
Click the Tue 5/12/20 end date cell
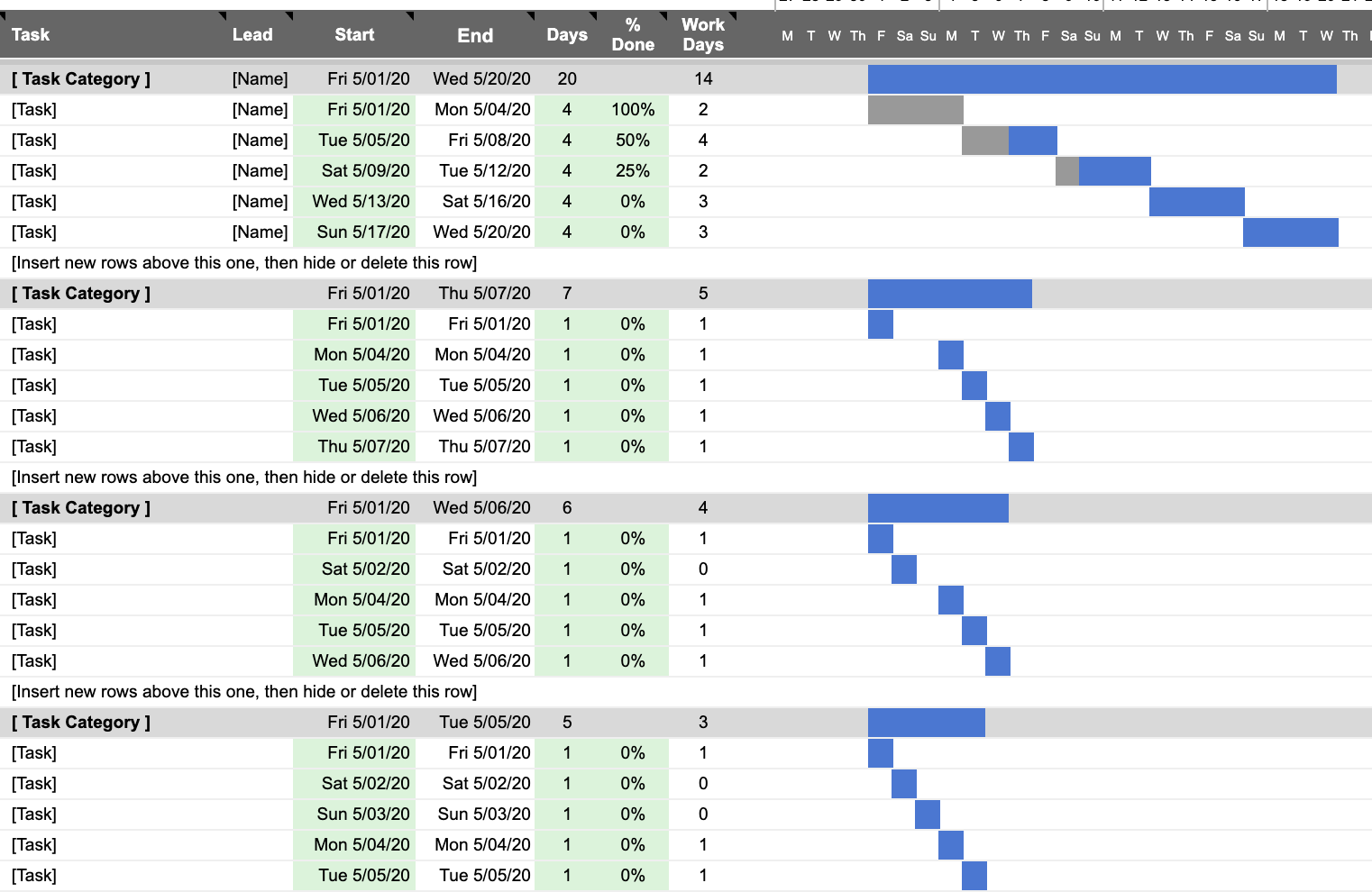point(484,171)
